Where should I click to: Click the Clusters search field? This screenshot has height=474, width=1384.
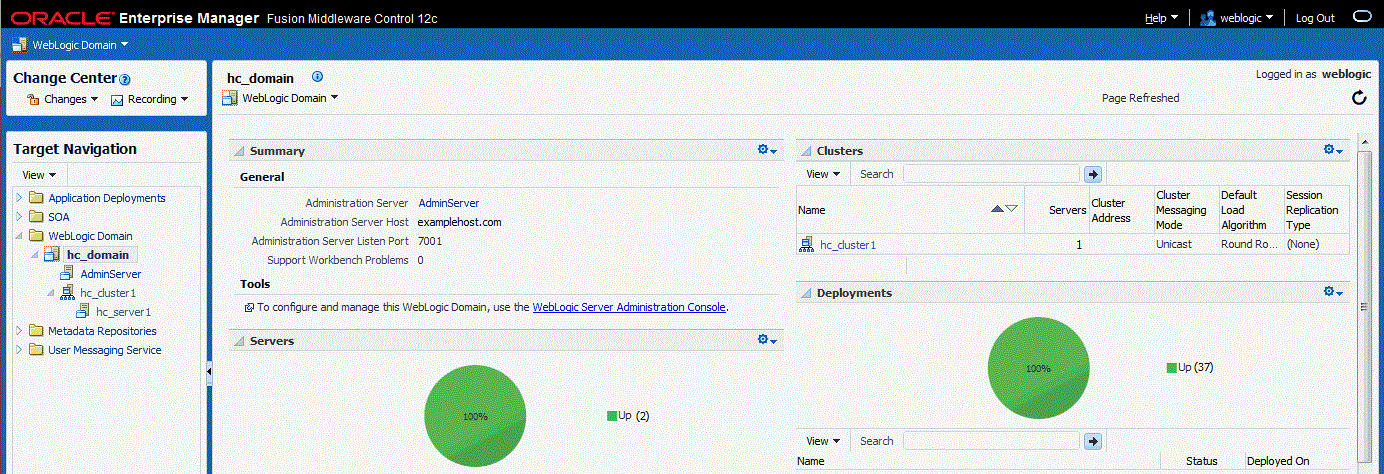(x=991, y=174)
